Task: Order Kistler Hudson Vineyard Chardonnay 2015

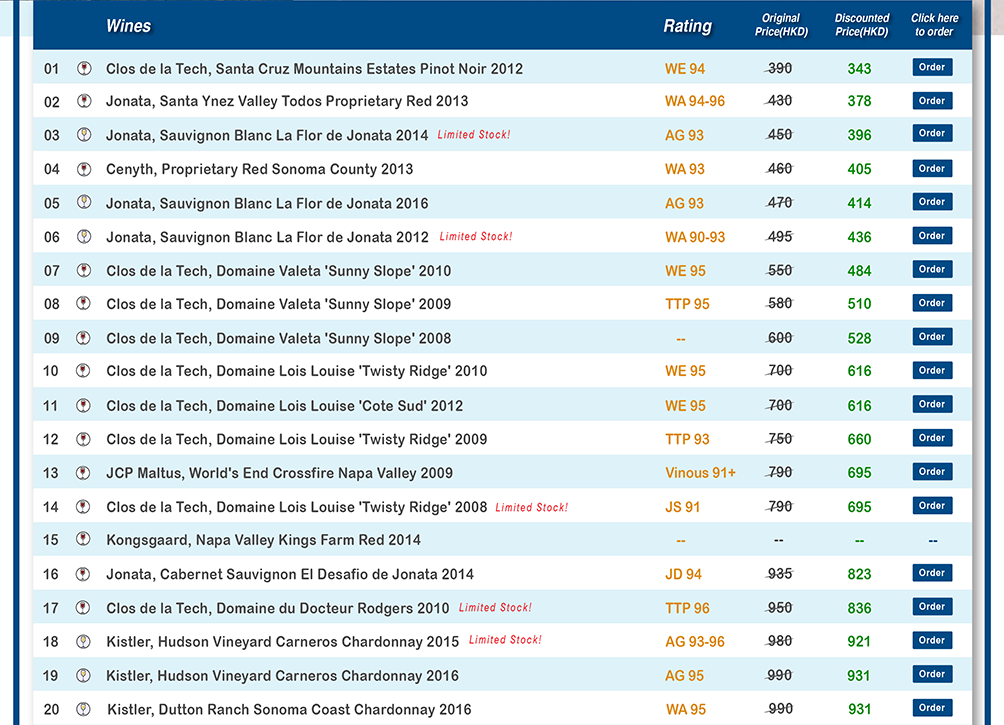Action: 932,640
